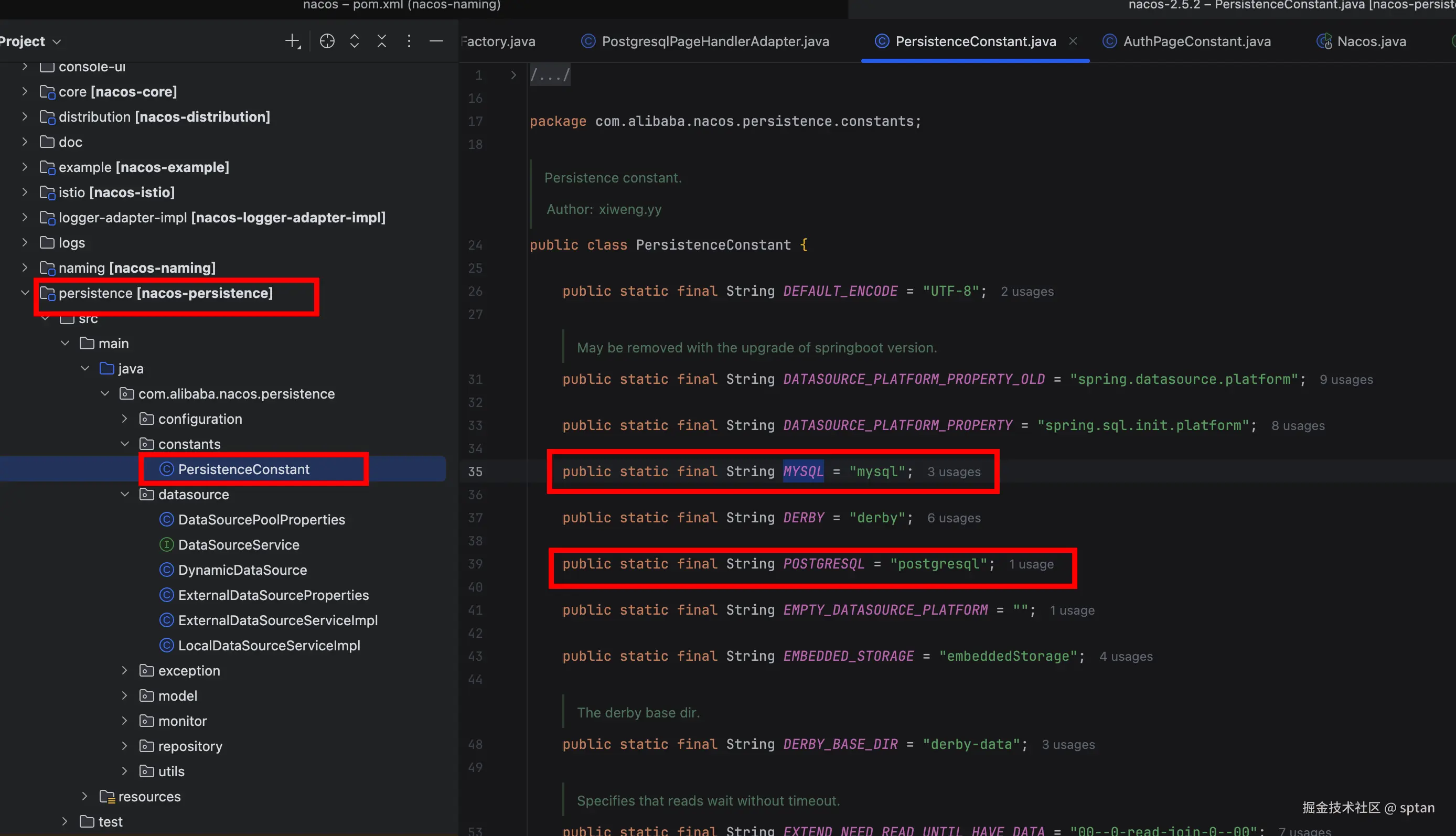Open the DataSourceService interface file

238,544
